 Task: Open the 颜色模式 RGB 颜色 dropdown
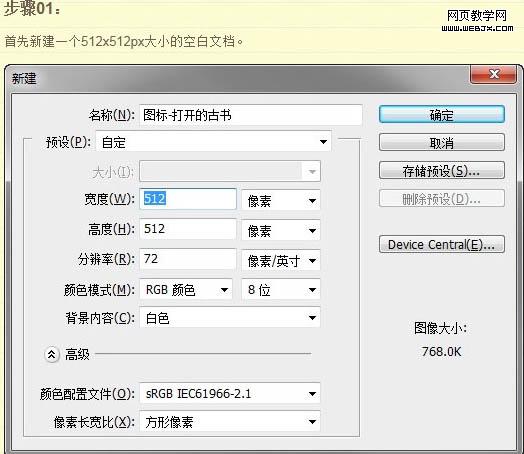tap(186, 289)
